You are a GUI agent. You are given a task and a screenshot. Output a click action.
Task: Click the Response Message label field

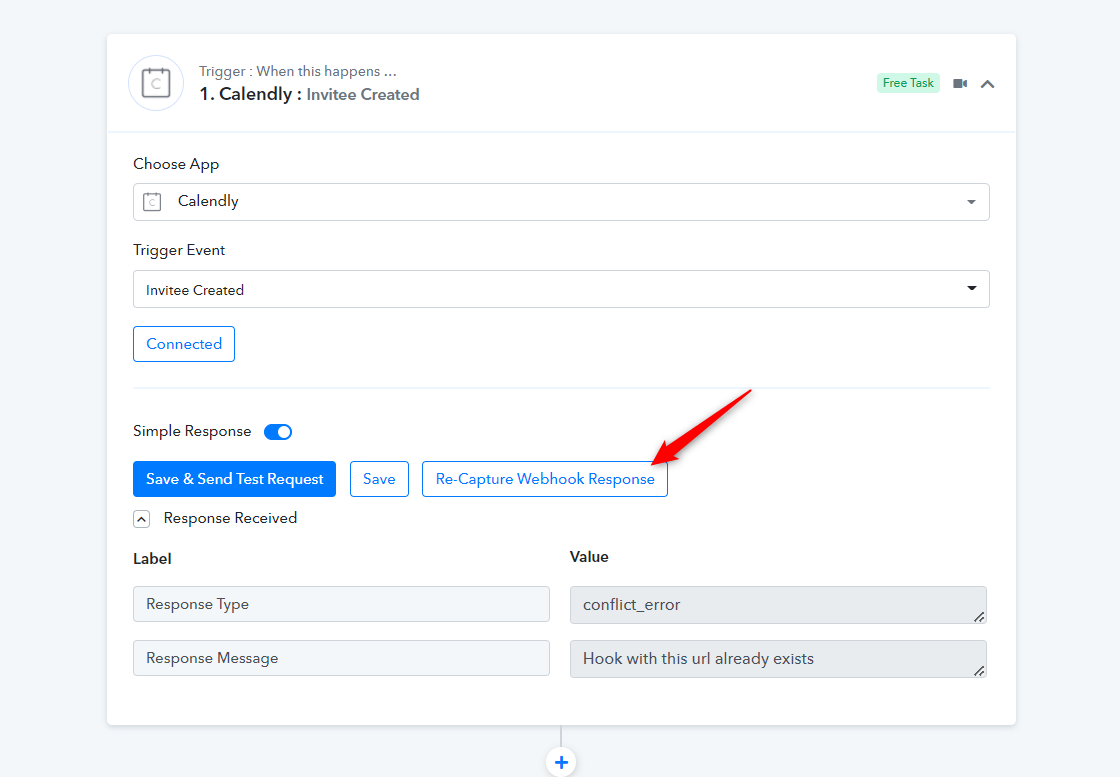point(341,658)
